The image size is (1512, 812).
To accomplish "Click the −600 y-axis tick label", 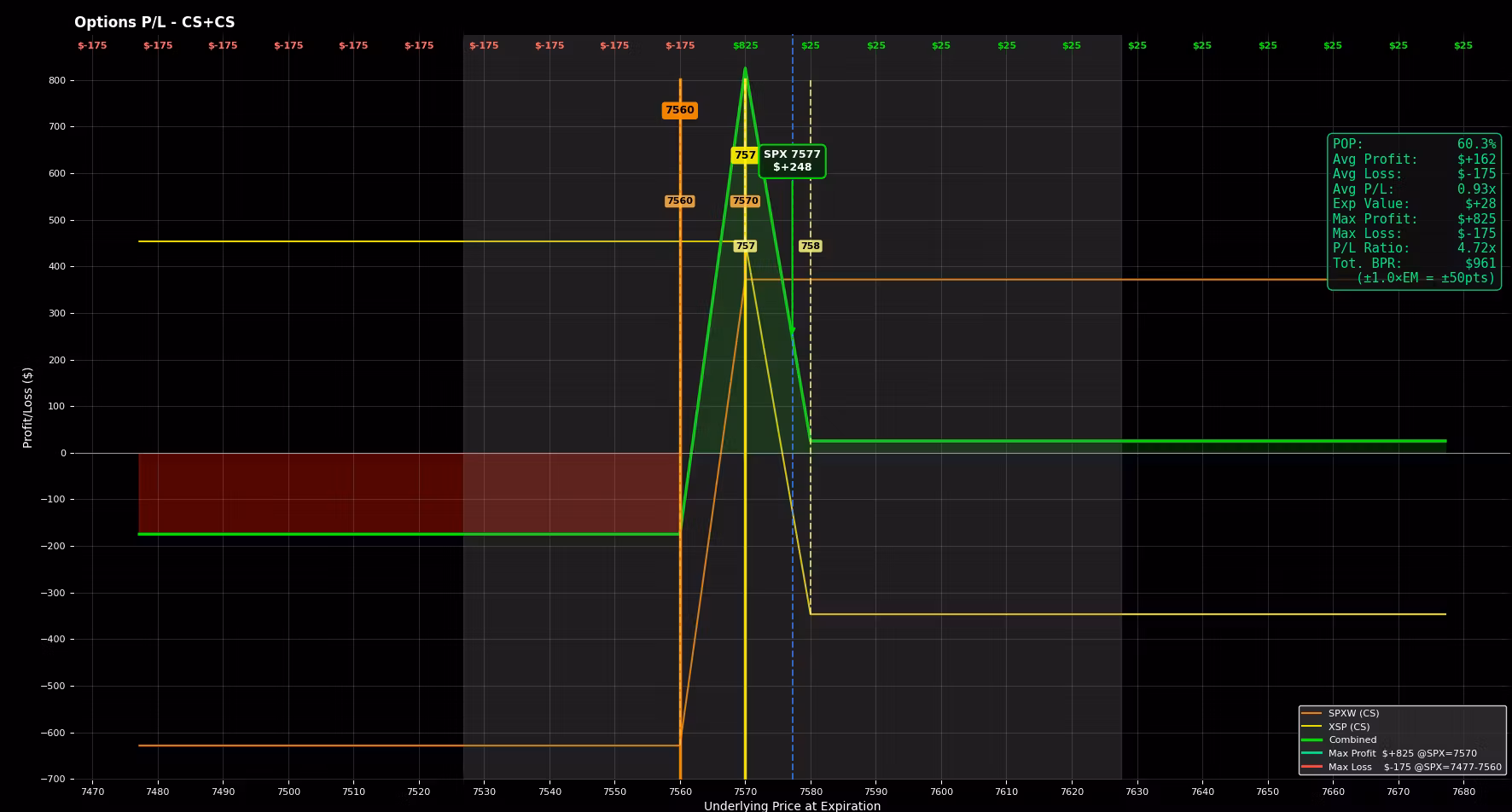I will (52, 733).
